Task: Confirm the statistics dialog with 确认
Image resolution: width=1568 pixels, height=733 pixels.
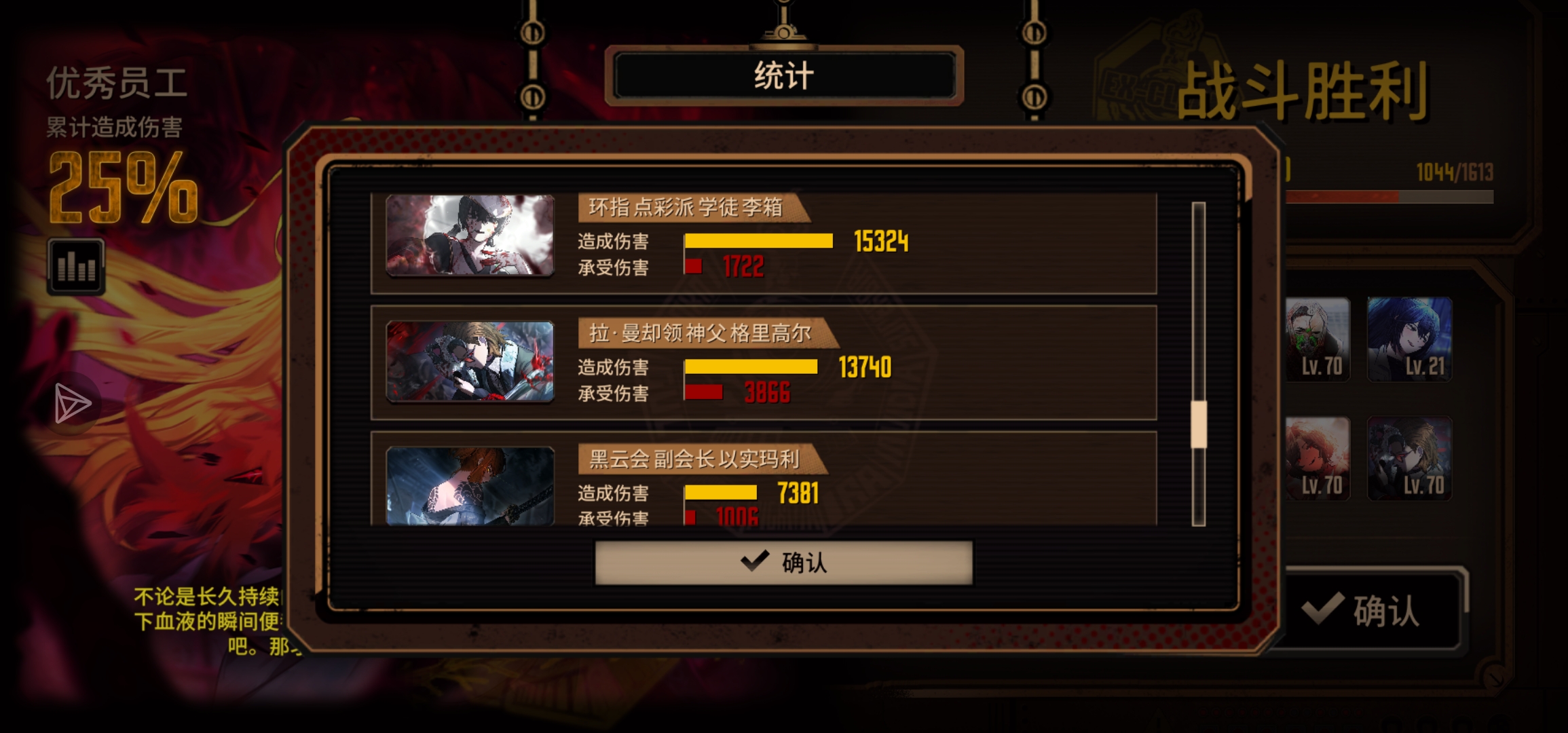Action: 784,562
